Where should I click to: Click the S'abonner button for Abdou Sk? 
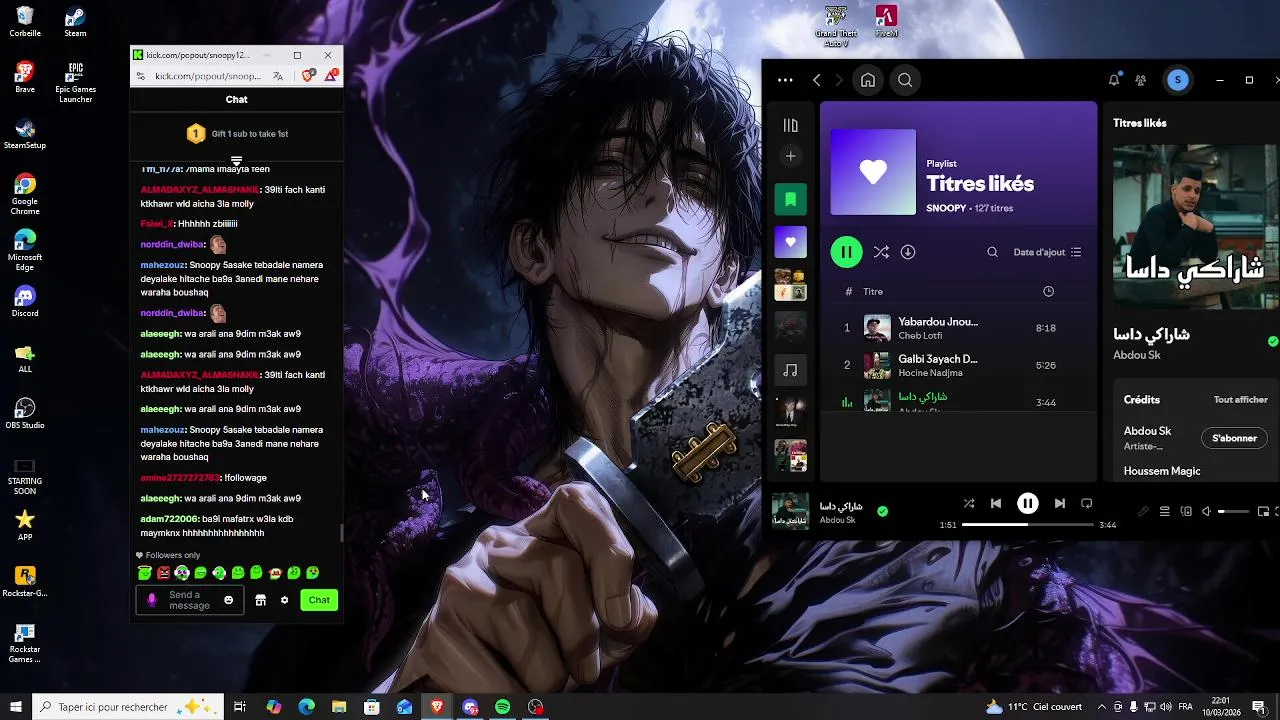point(1234,438)
